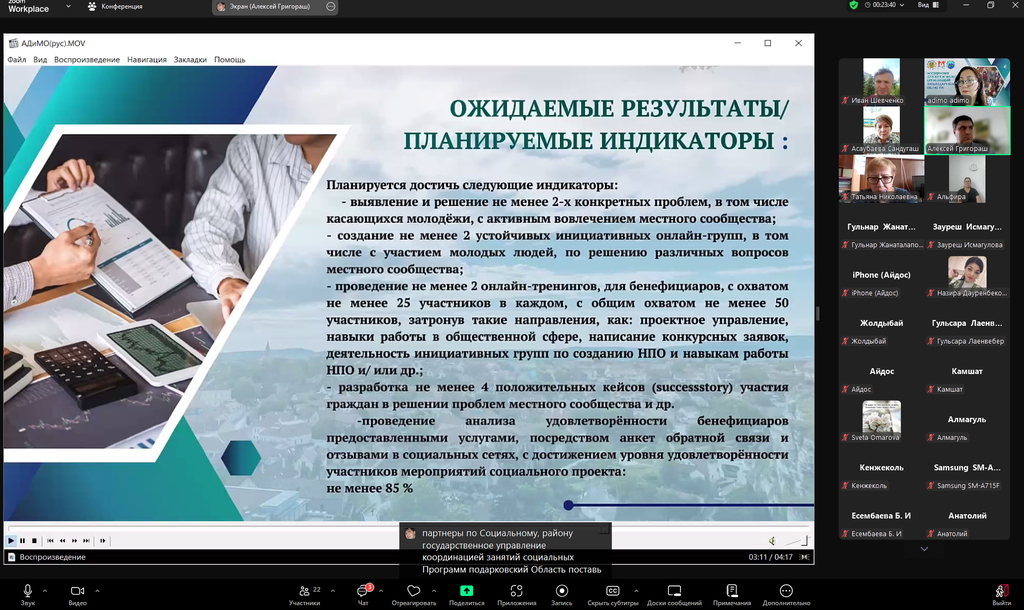1024x610 pixels.
Task: Open Приложения apps in Zoom toolbar
Action: click(516, 593)
